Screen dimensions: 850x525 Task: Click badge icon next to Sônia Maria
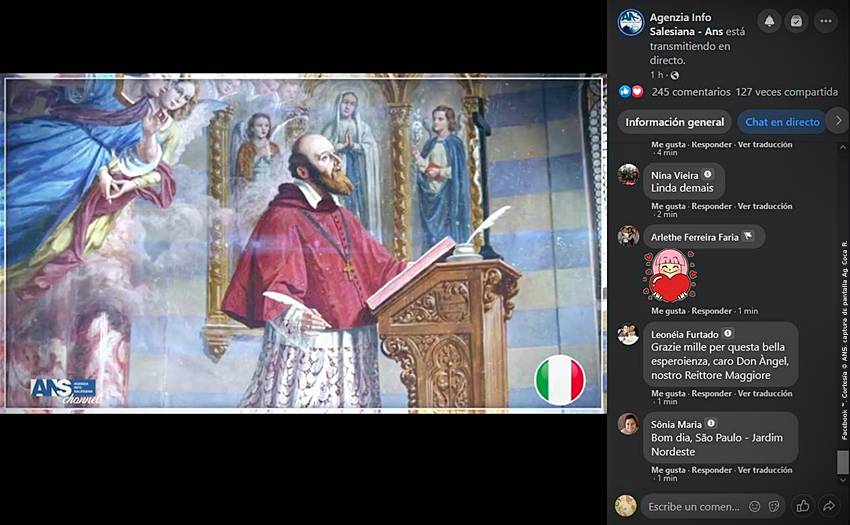711,424
